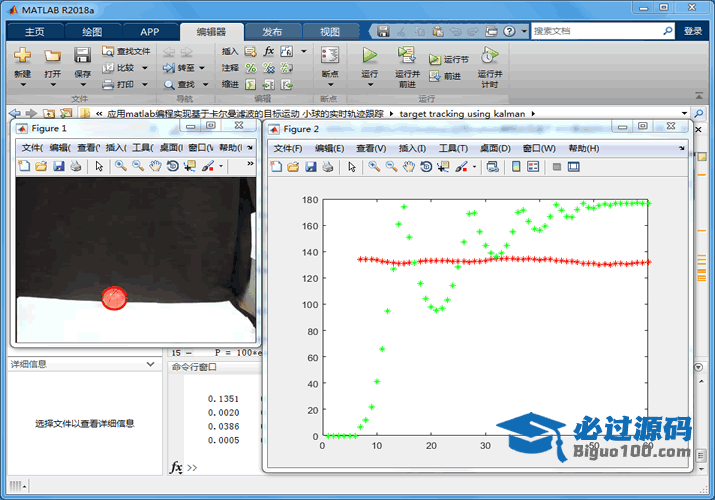
Task: Expand the New (新建) dropdown arrow
Action: tap(23, 85)
